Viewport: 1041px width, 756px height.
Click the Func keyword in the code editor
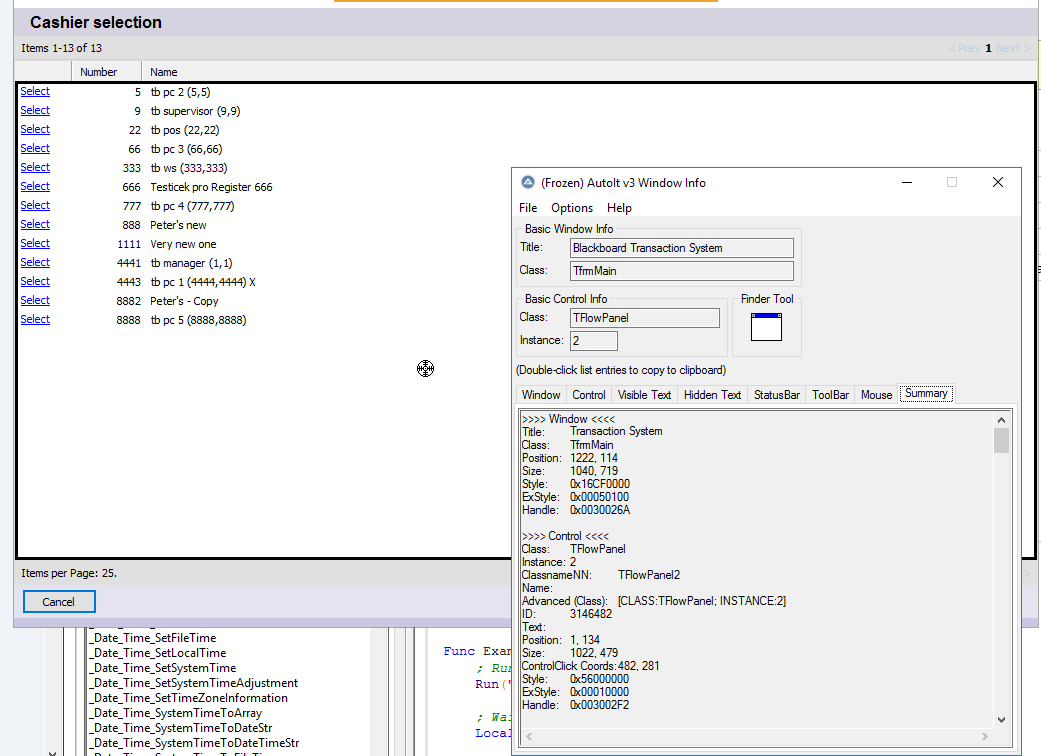coord(459,651)
